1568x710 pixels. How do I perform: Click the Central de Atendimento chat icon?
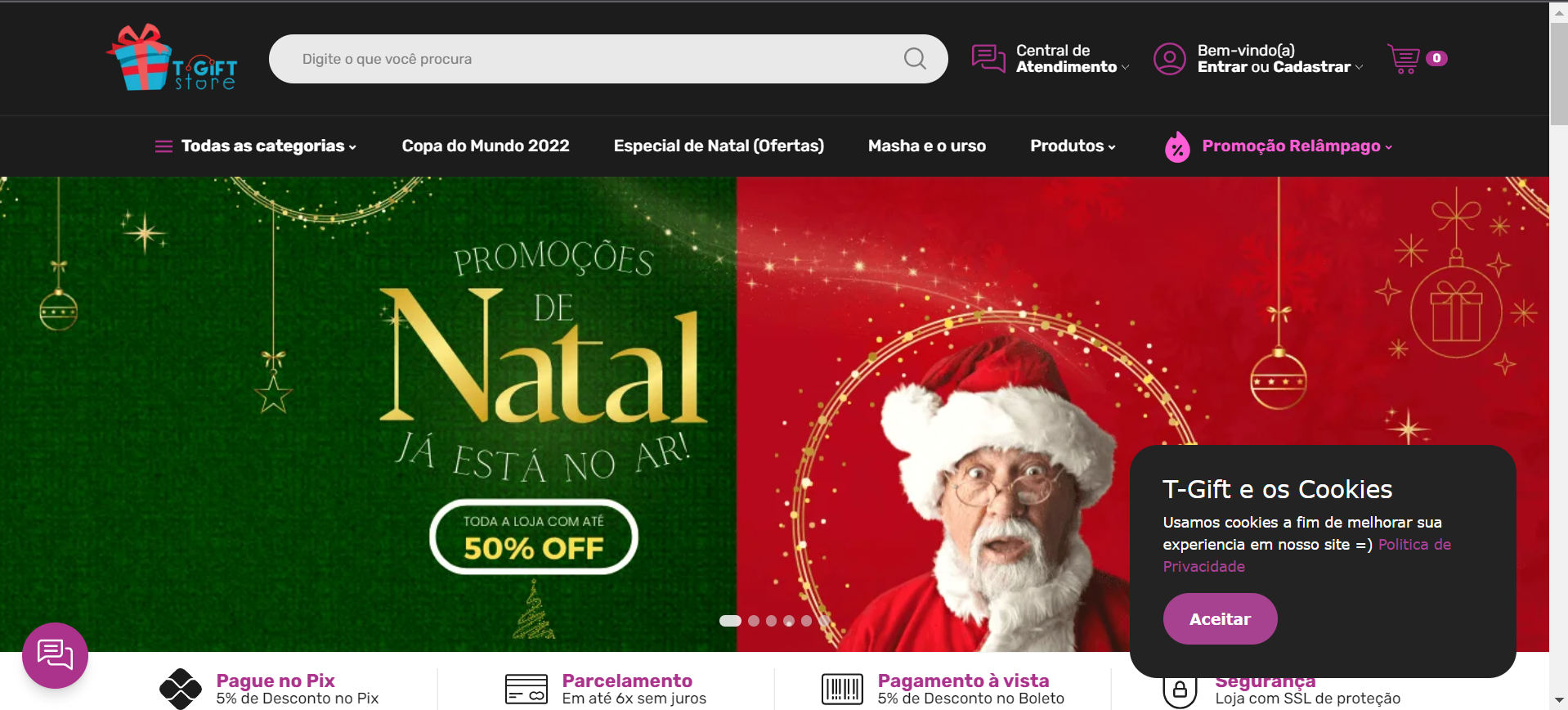pos(988,59)
